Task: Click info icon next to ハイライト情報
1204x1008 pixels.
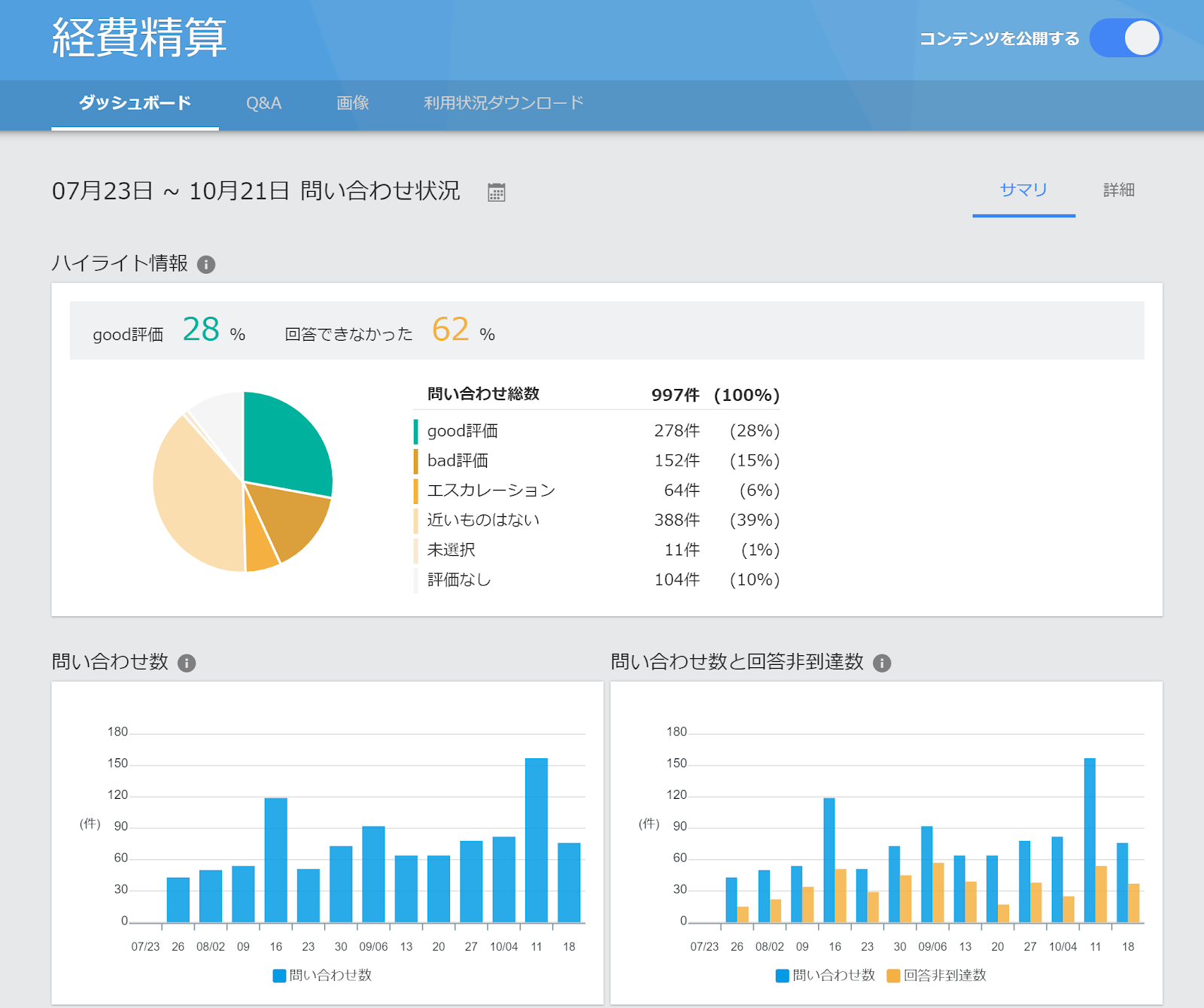Action: click(206, 265)
